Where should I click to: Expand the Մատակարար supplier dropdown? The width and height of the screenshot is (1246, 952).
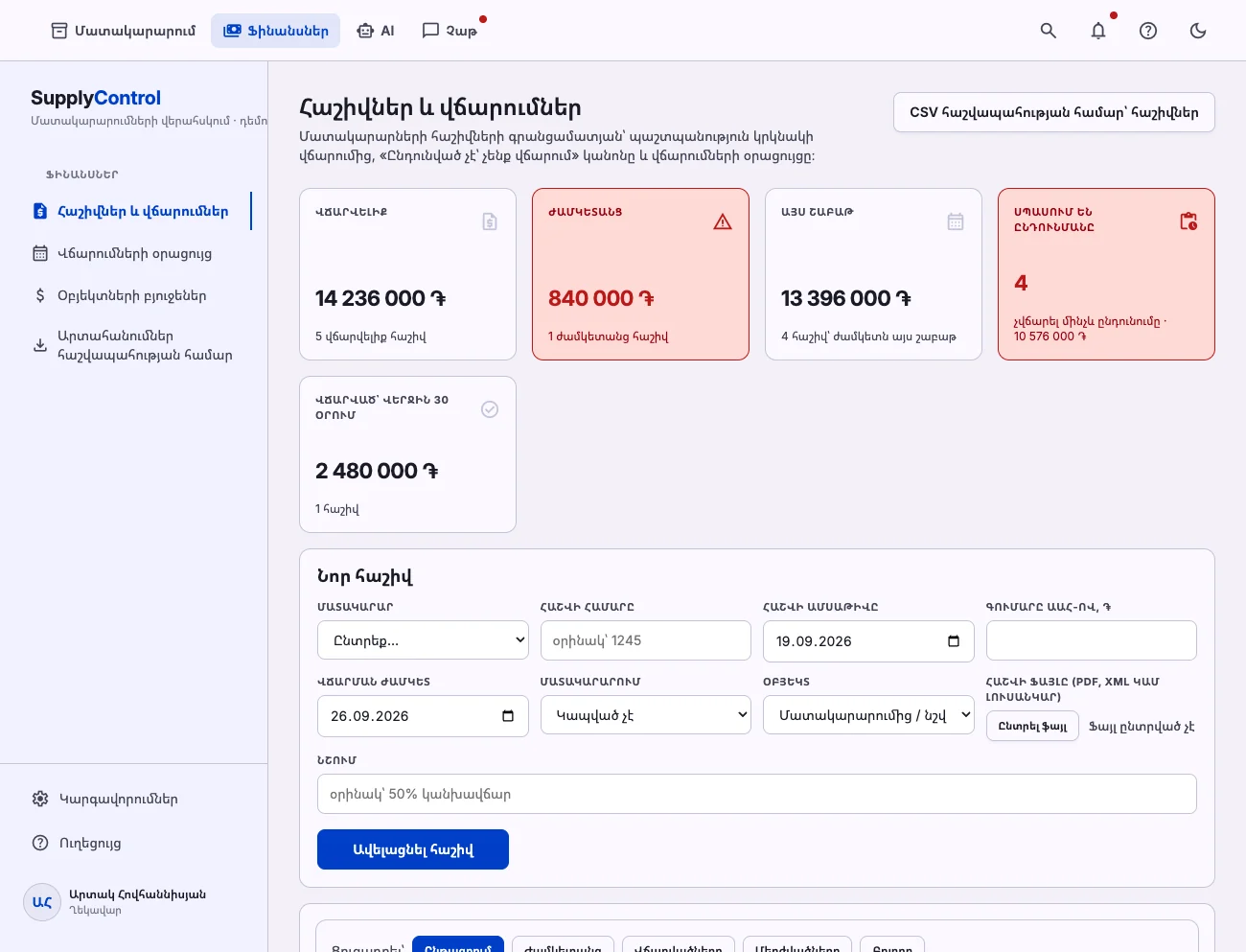423,640
